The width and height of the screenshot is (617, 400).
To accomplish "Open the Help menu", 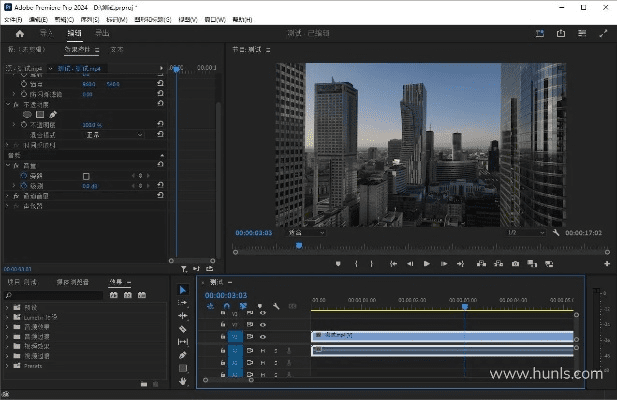I will tap(242, 19).
